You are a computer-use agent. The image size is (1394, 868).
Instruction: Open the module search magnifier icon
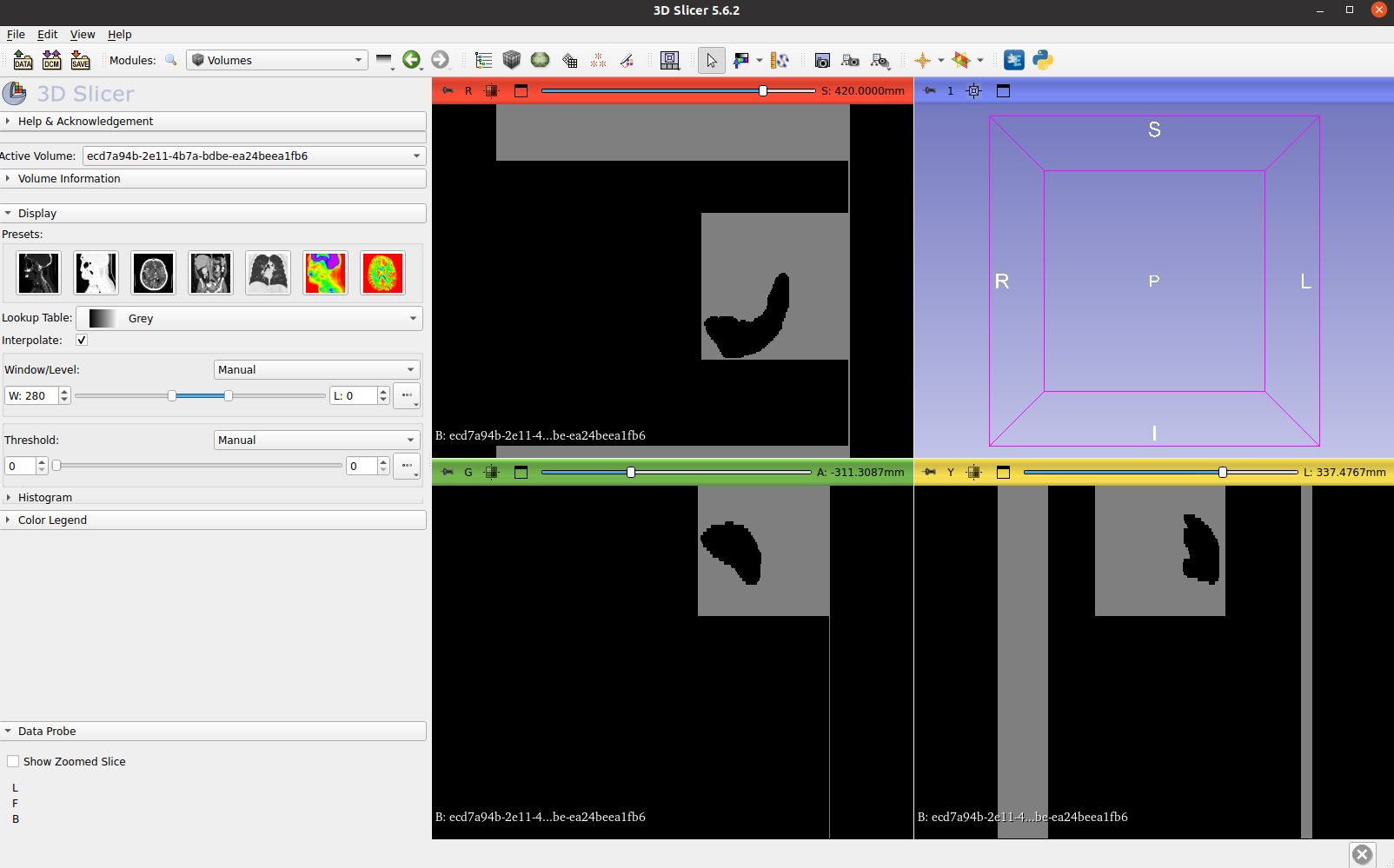pos(171,60)
